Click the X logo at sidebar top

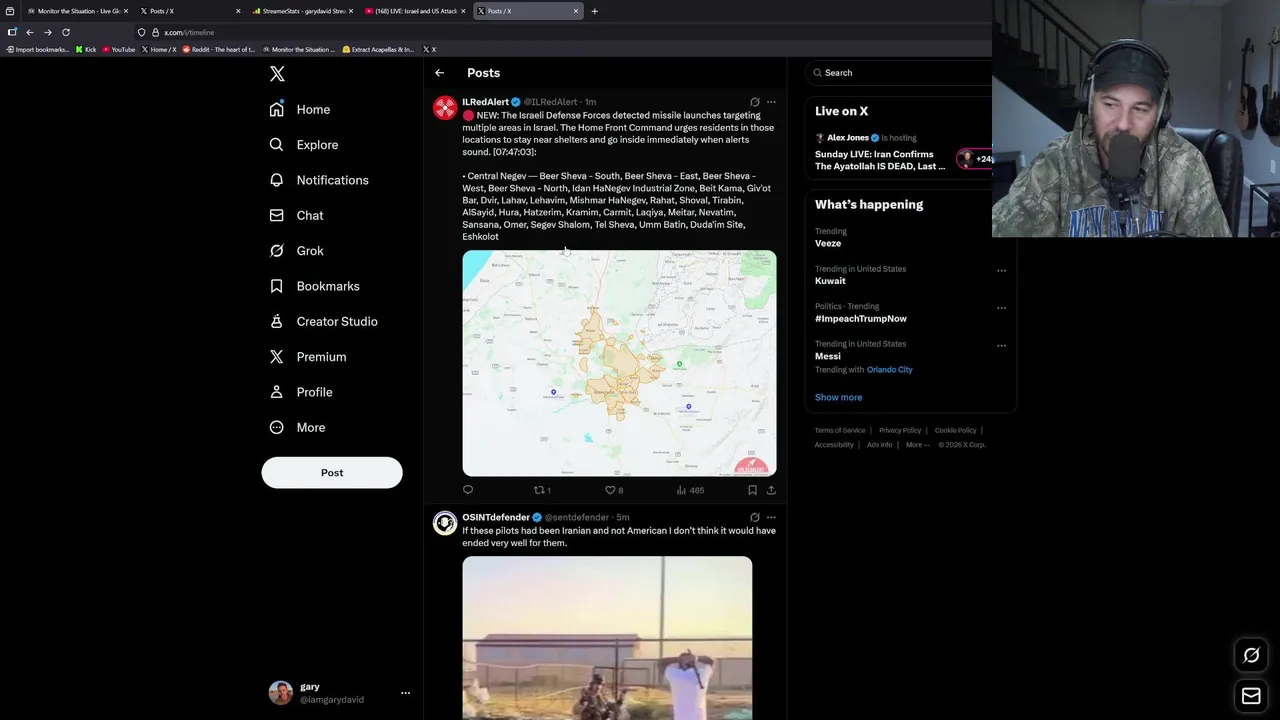click(277, 74)
